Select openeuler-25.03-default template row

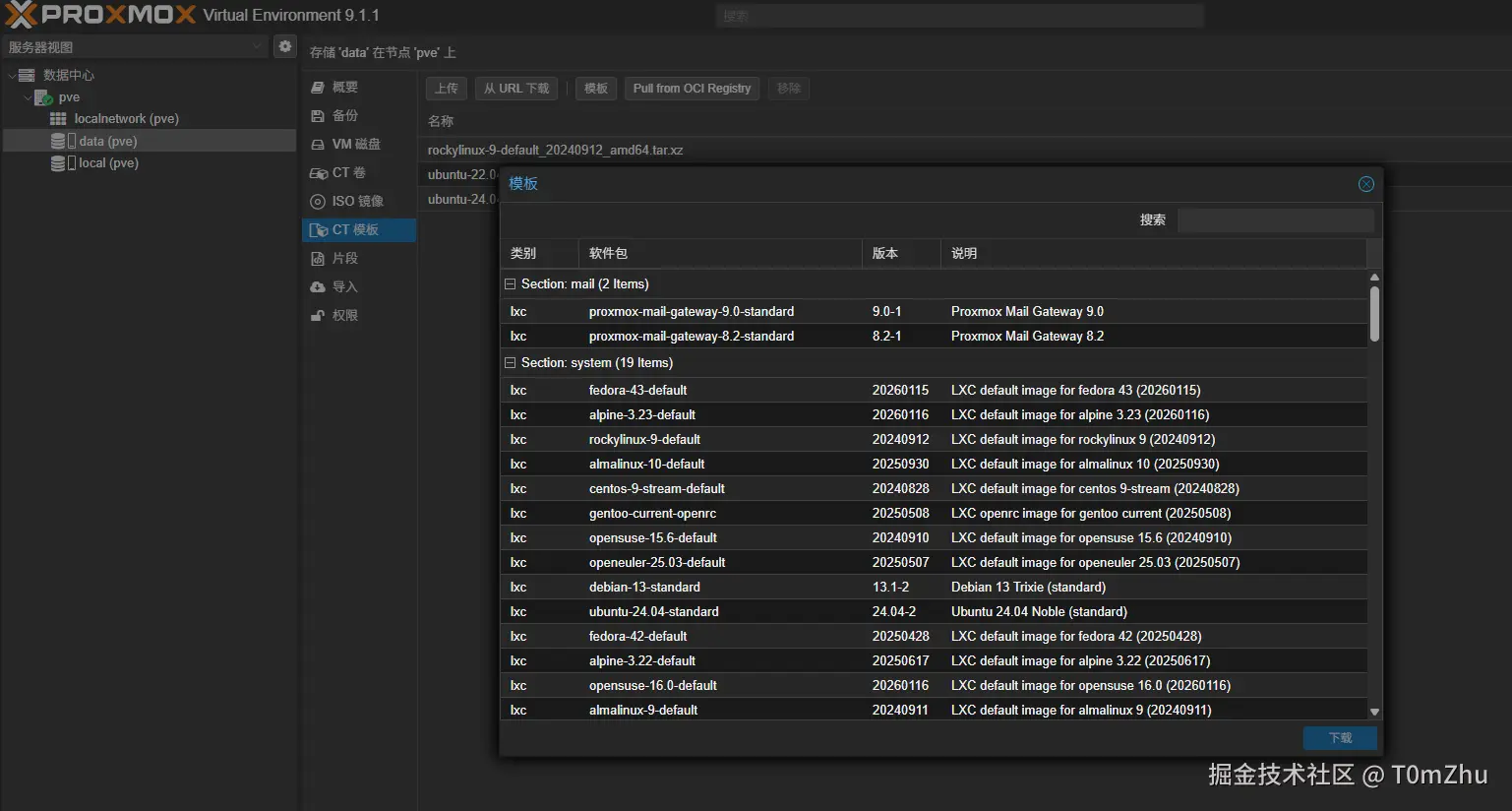pyautogui.click(x=935, y=563)
